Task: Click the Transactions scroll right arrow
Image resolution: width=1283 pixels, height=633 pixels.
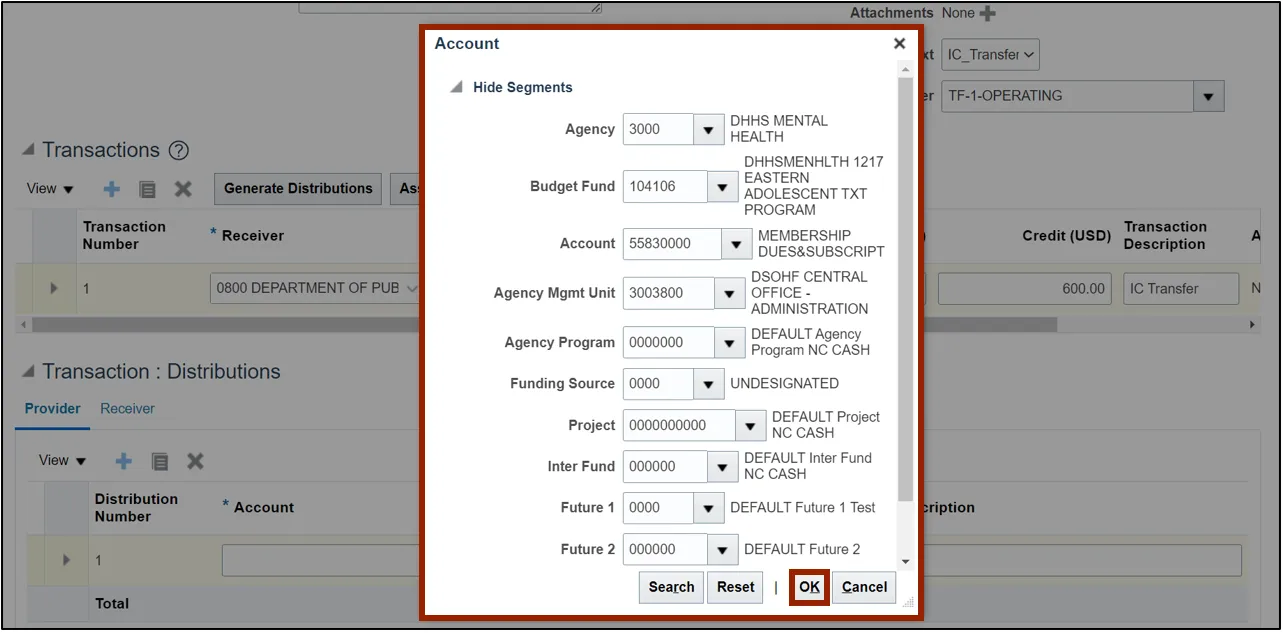Action: click(x=1253, y=325)
